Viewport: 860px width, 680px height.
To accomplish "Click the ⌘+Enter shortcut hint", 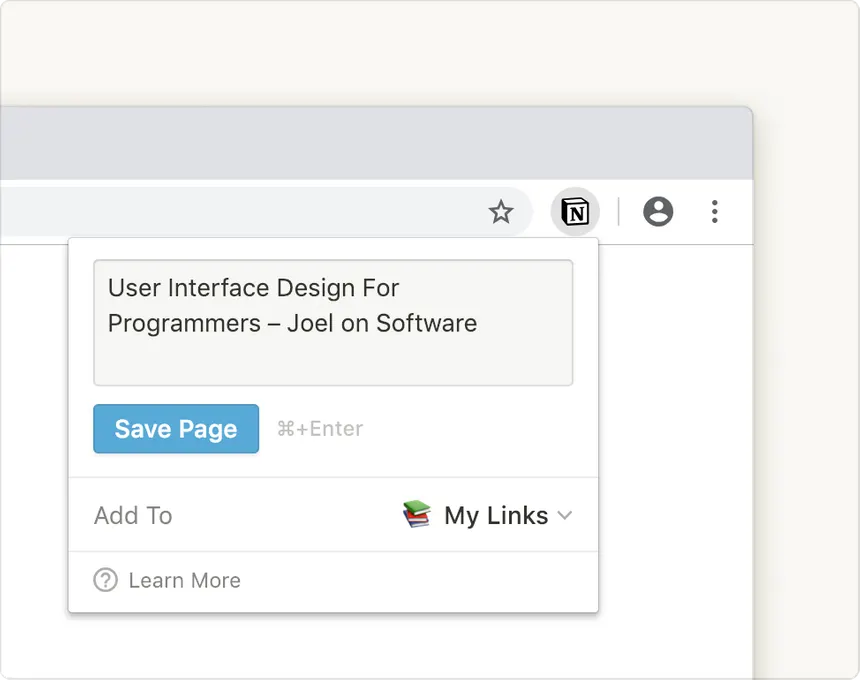I will tap(320, 429).
